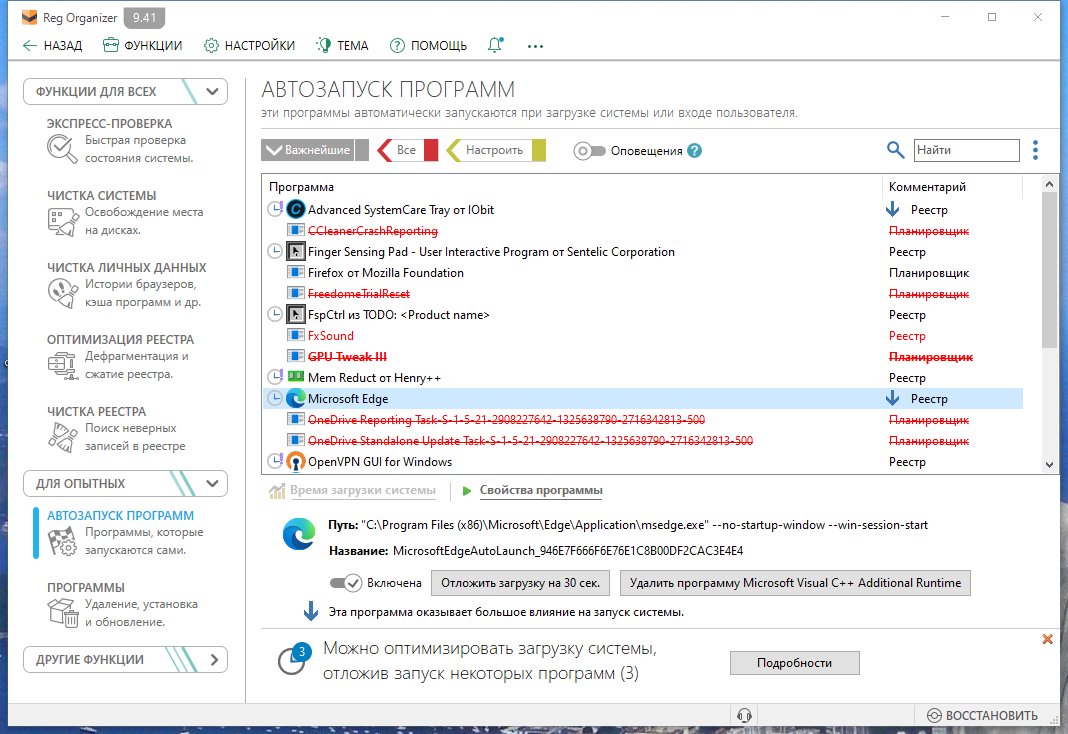Open the three-dots overflow menu in top bar
The height and width of the screenshot is (734, 1068).
535,46
